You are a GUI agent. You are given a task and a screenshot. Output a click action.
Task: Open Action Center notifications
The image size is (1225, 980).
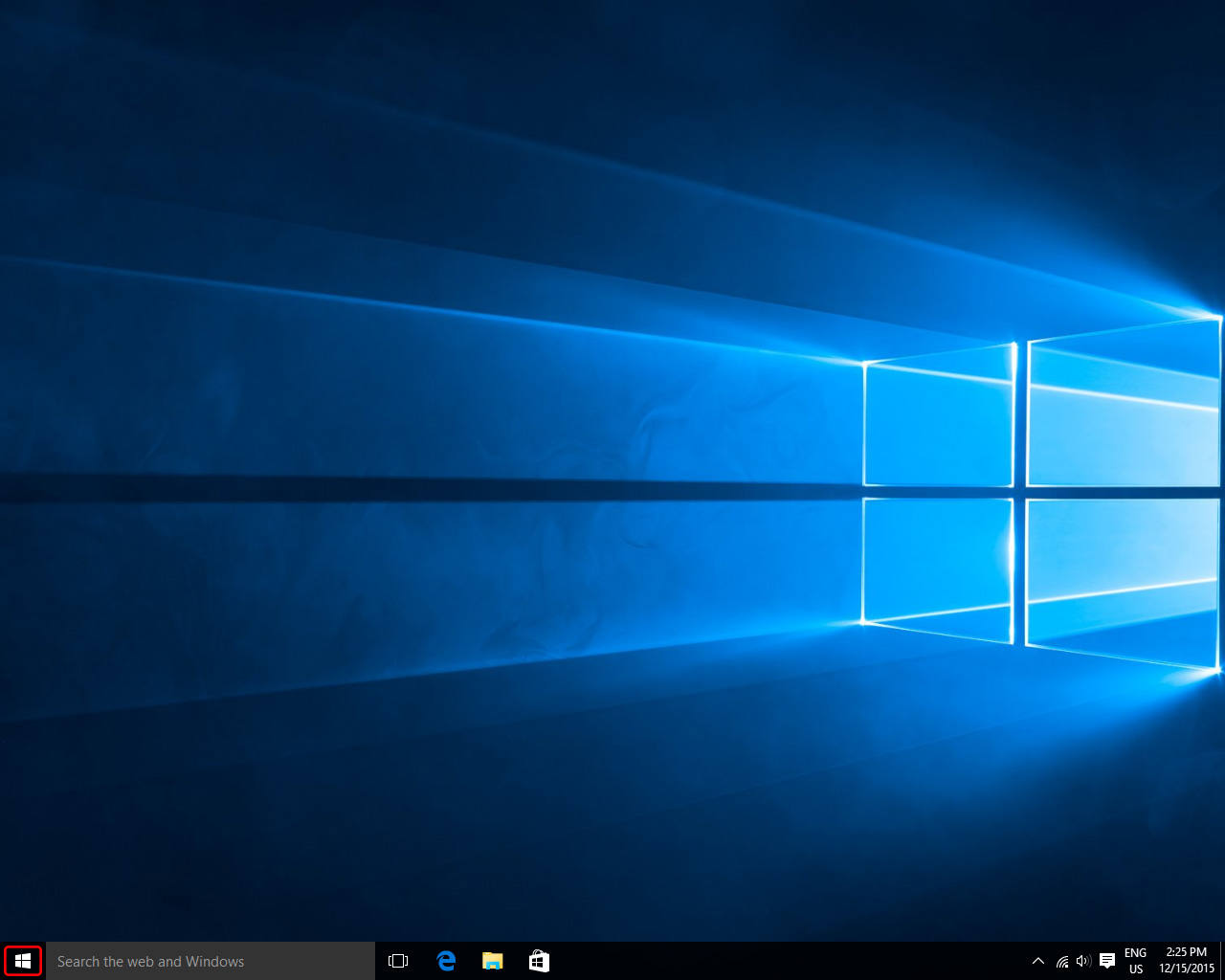point(1107,961)
